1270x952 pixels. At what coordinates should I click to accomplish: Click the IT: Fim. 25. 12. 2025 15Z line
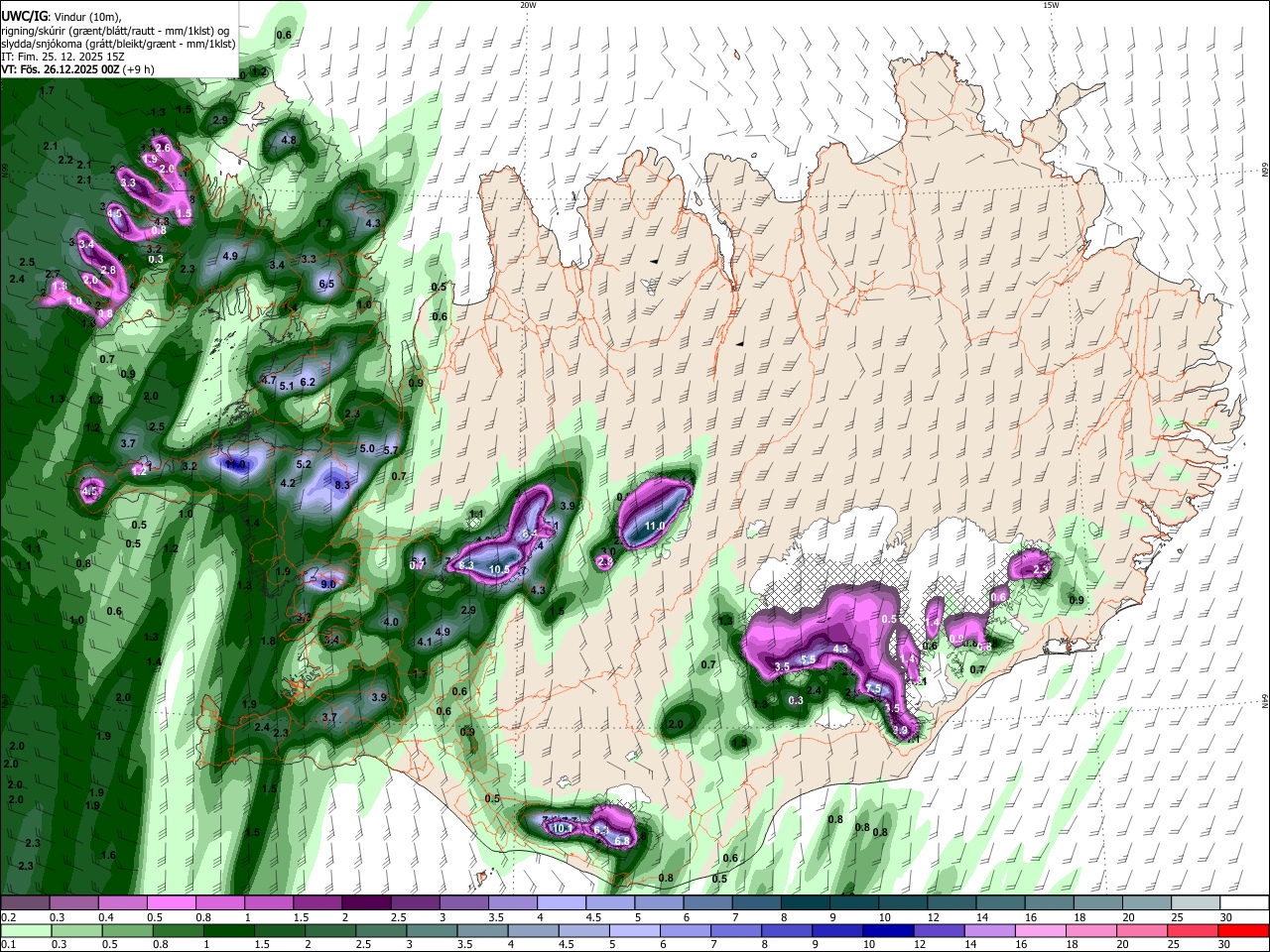63,58
